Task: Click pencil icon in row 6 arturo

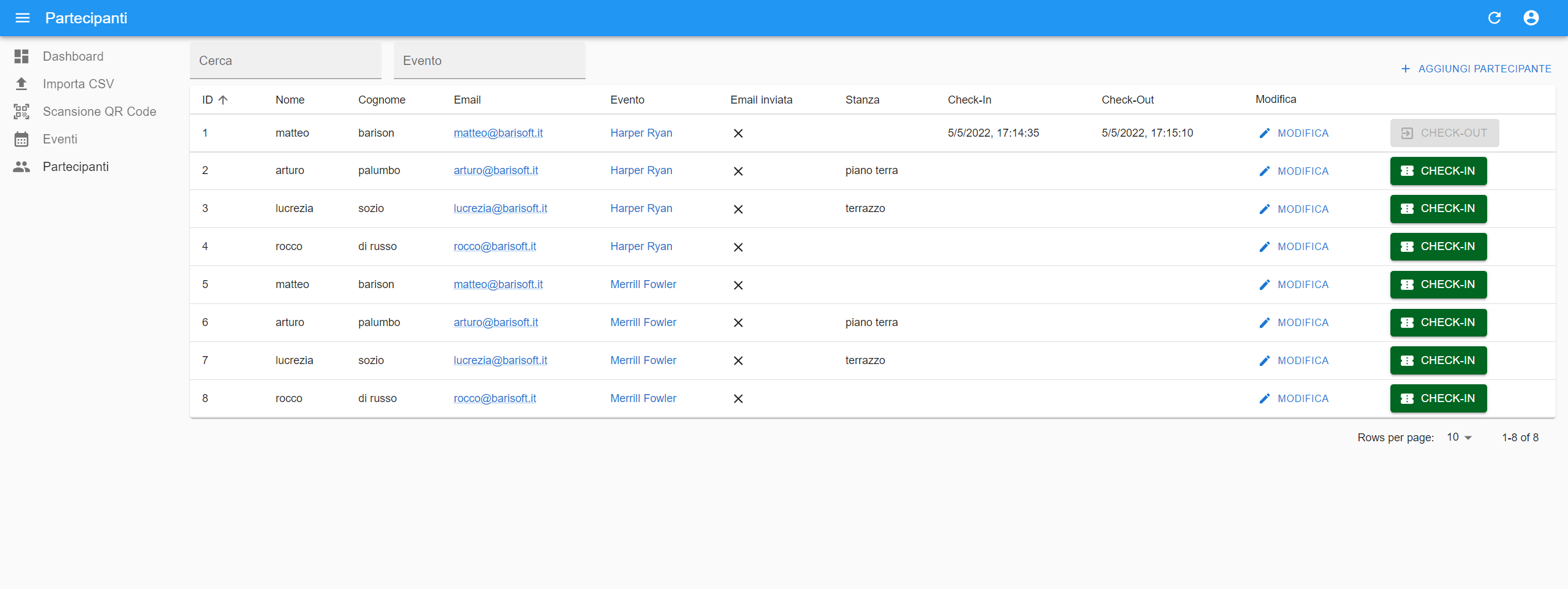Action: tap(1265, 323)
